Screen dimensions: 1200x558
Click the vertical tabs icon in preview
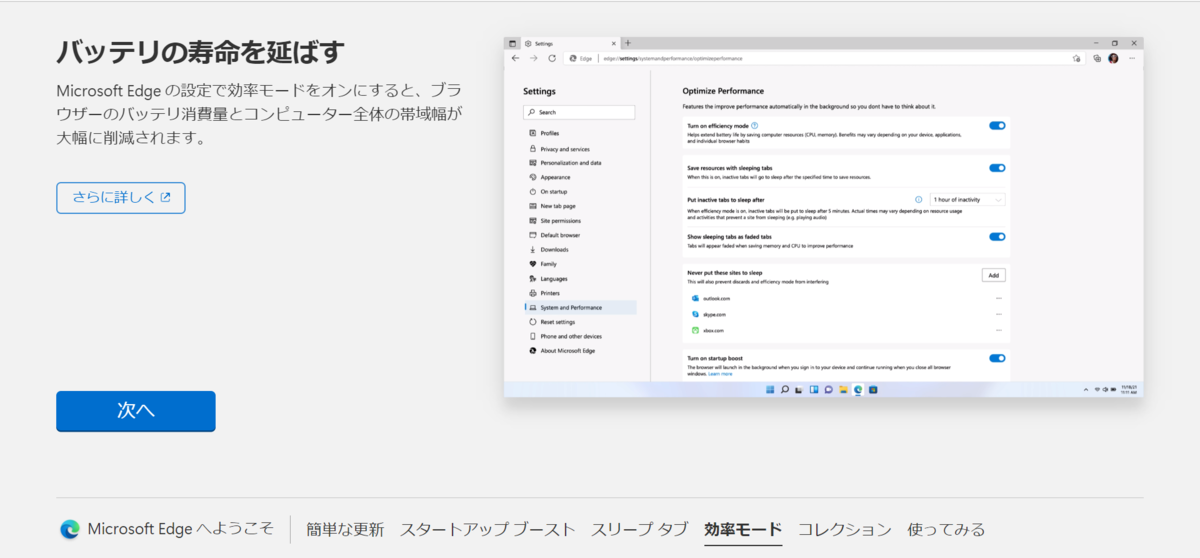click(x=512, y=44)
